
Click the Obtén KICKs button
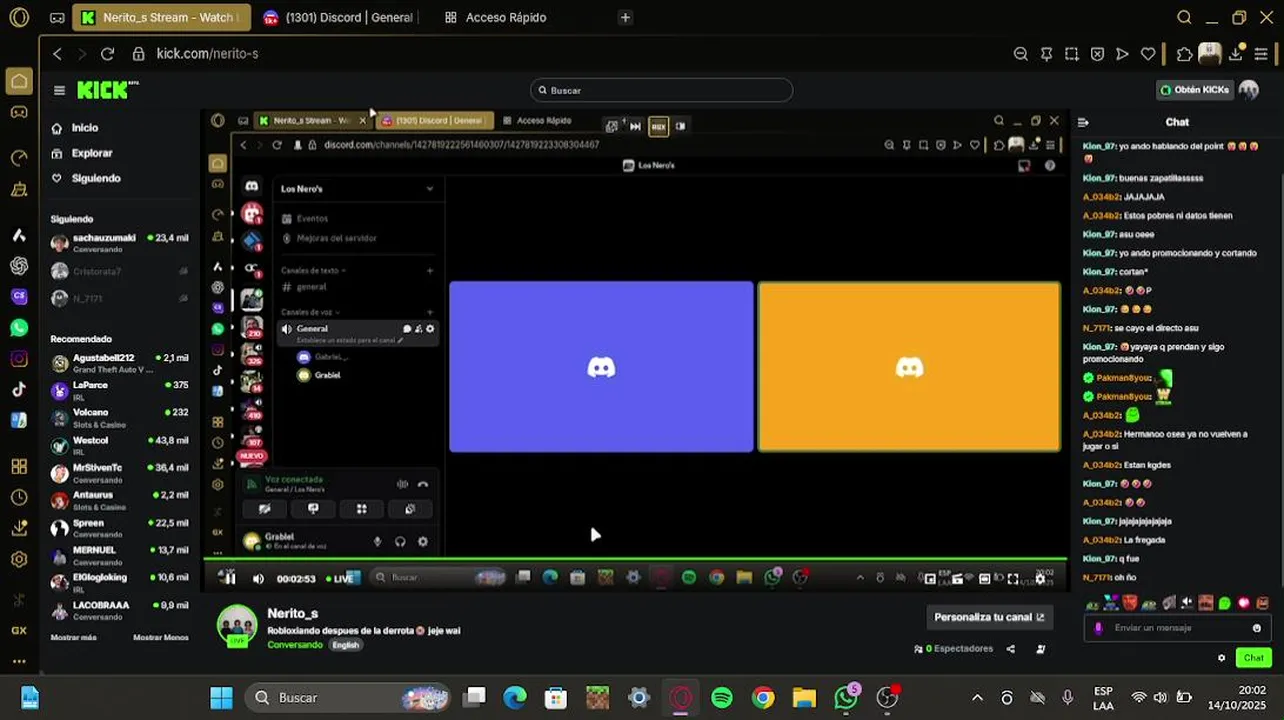[x=1194, y=90]
